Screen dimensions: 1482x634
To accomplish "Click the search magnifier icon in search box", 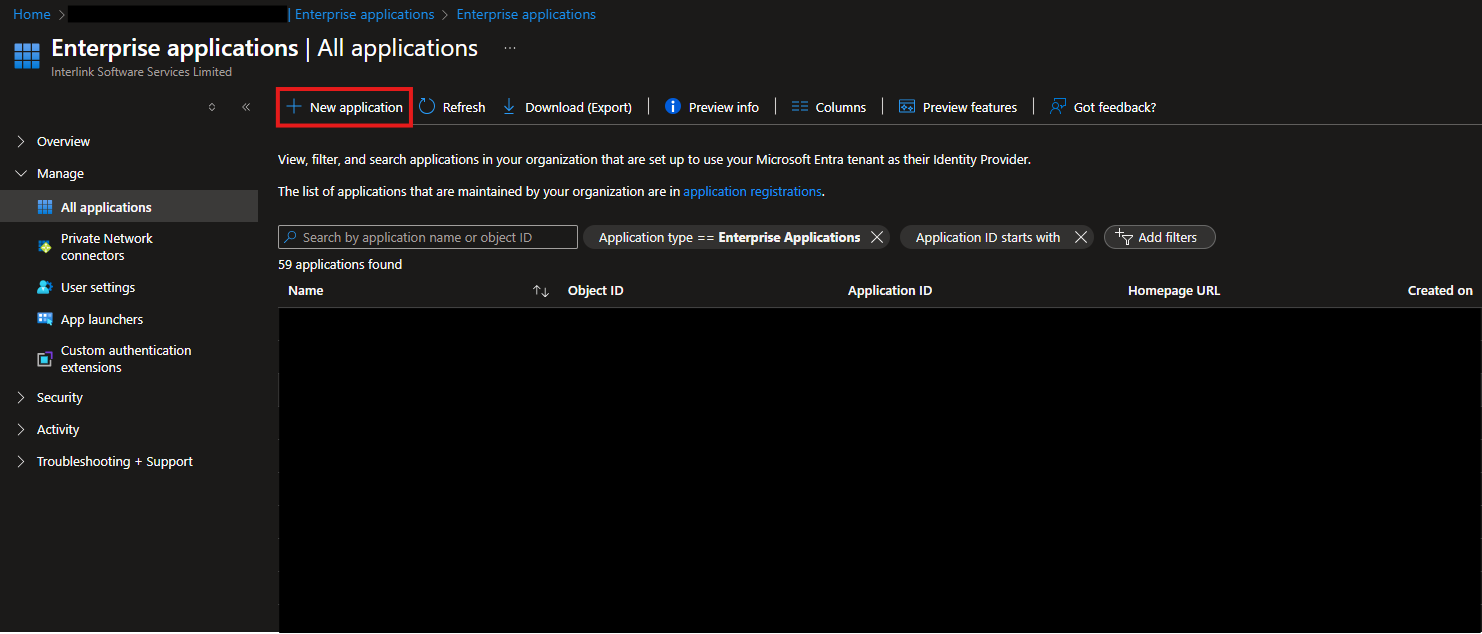I will (x=290, y=237).
